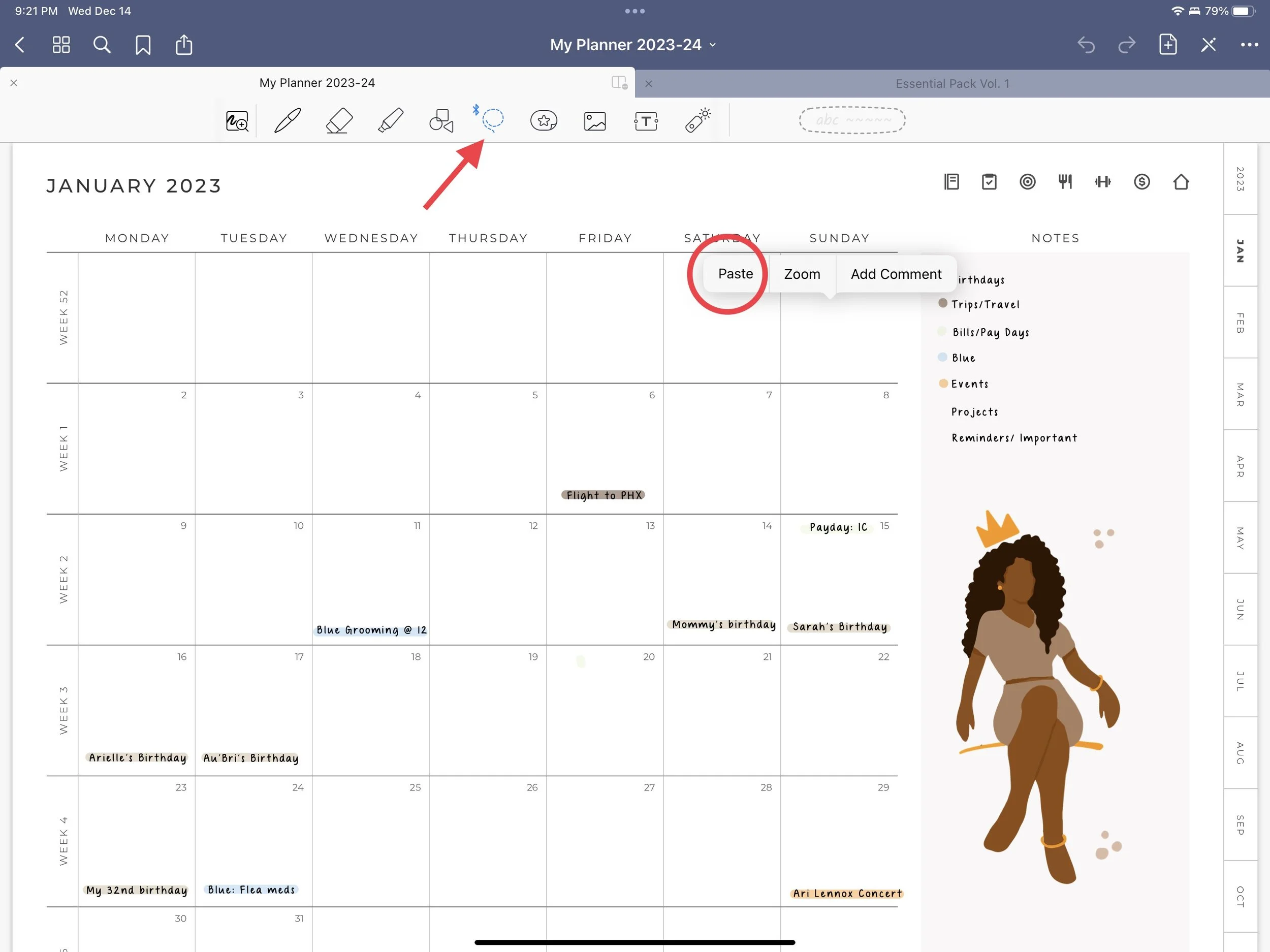The width and height of the screenshot is (1270, 952).
Task: Open the Image insert tool
Action: [x=595, y=120]
